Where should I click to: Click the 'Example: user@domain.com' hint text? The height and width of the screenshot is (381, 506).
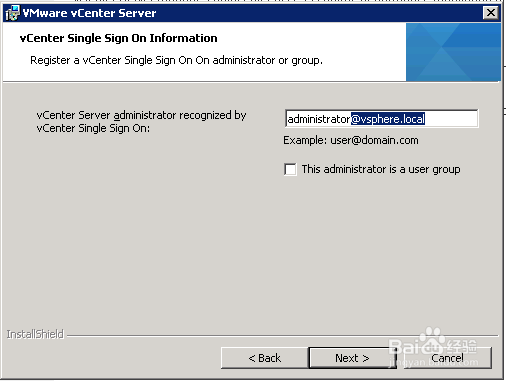tap(351, 140)
